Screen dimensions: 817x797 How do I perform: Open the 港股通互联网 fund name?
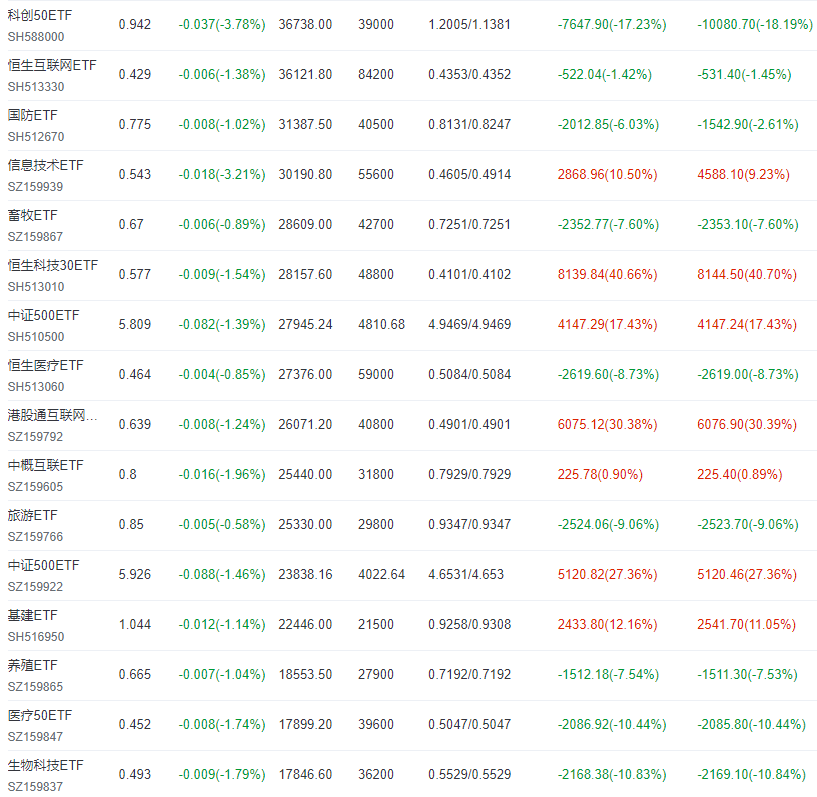click(x=52, y=416)
